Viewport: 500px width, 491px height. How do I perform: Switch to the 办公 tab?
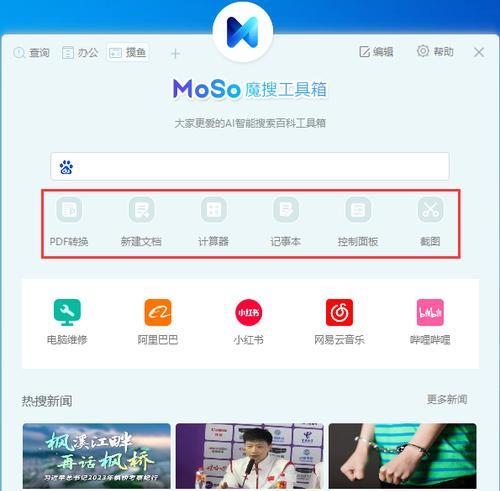(80, 53)
